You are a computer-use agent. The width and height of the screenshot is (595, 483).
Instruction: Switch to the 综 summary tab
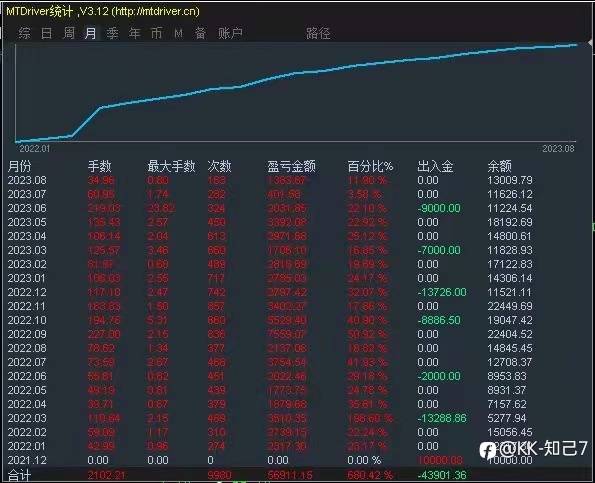click(x=24, y=33)
